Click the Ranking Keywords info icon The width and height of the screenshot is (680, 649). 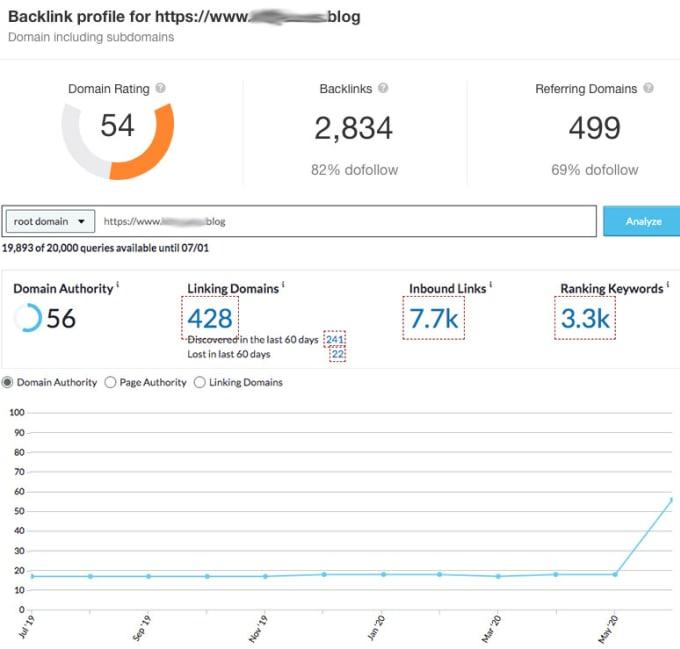point(667,286)
